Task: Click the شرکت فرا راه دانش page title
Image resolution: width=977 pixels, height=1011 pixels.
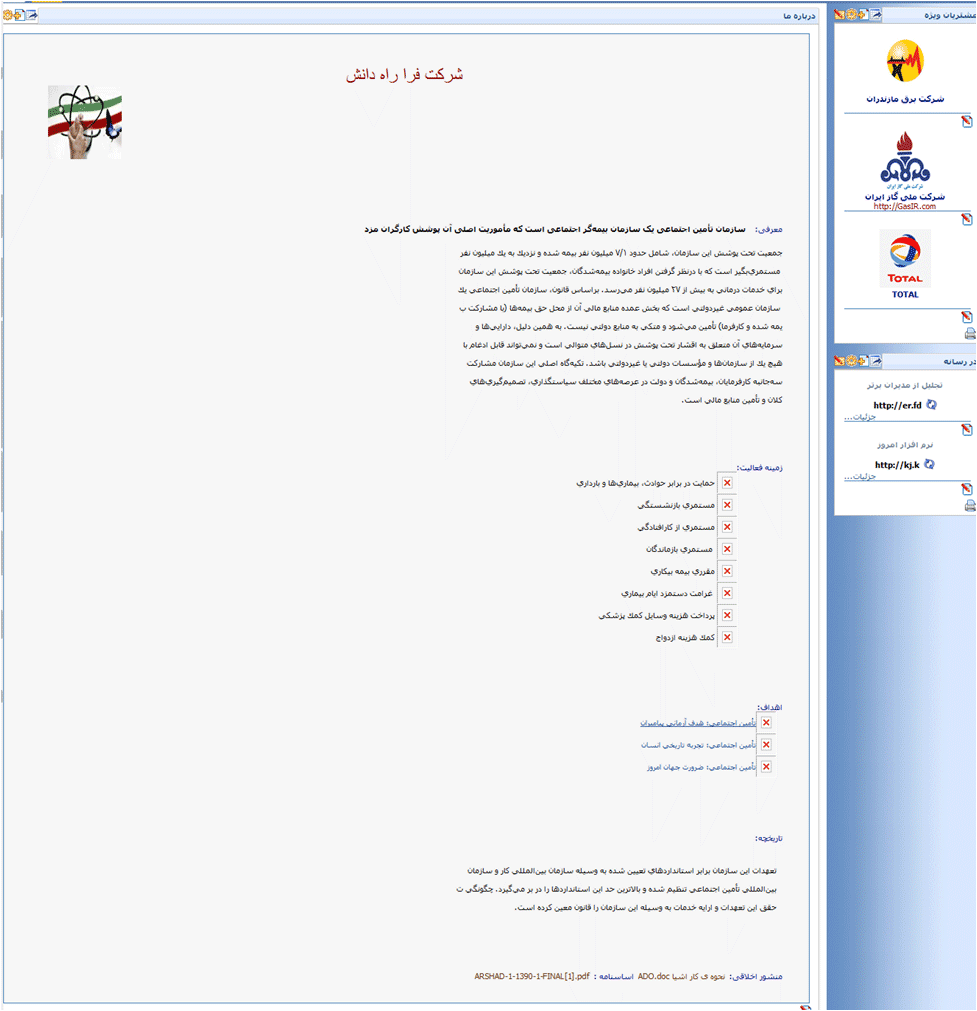Action: tap(404, 75)
